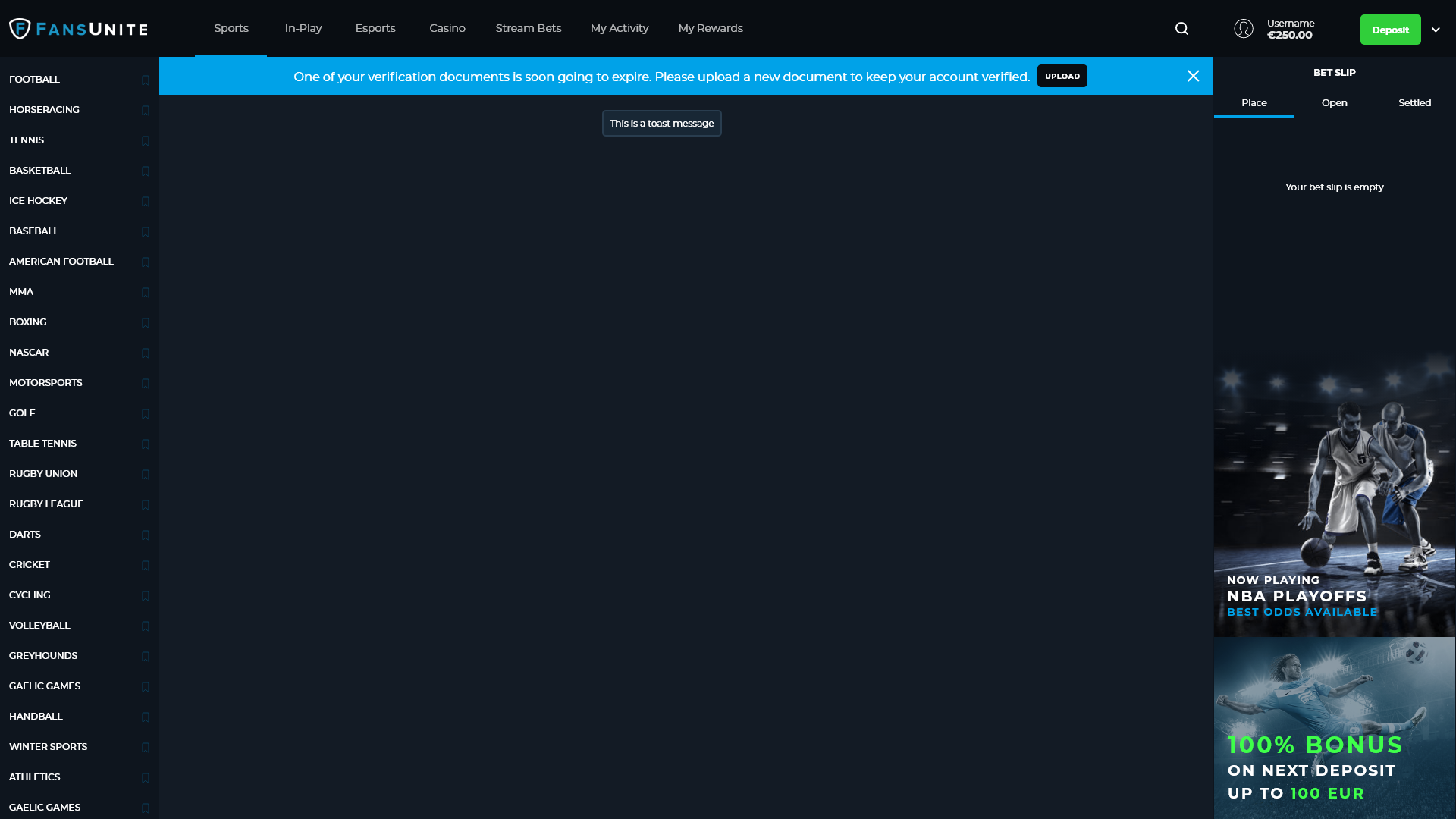This screenshot has height=819, width=1456.
Task: Click the FansUnite logo
Action: tap(79, 29)
